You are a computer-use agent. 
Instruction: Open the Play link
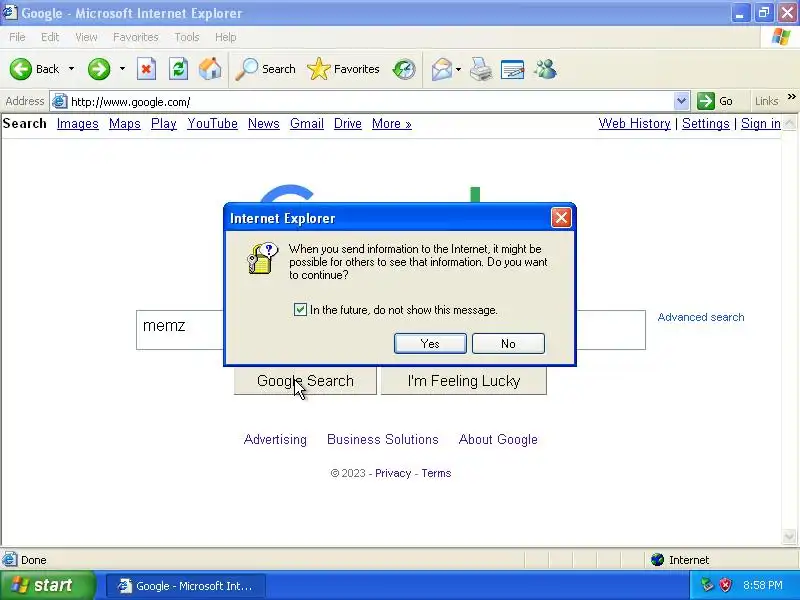(164, 123)
